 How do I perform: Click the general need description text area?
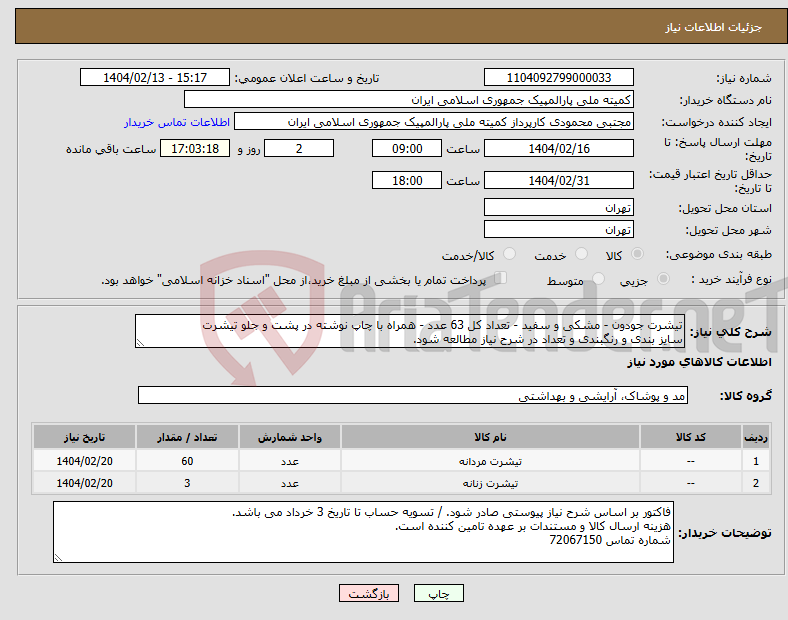point(410,331)
